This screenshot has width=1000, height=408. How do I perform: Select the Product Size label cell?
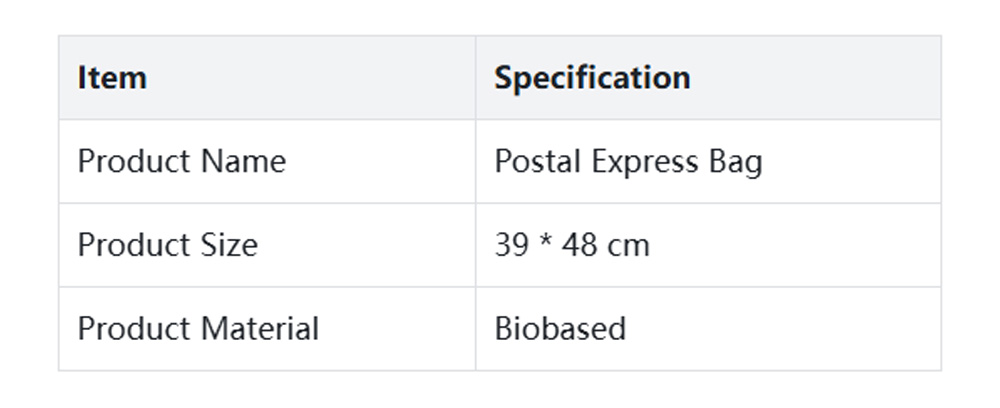[168, 245]
